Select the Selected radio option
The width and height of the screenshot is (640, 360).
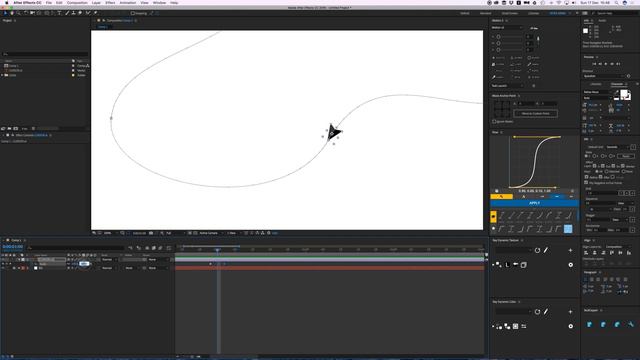(x=607, y=171)
